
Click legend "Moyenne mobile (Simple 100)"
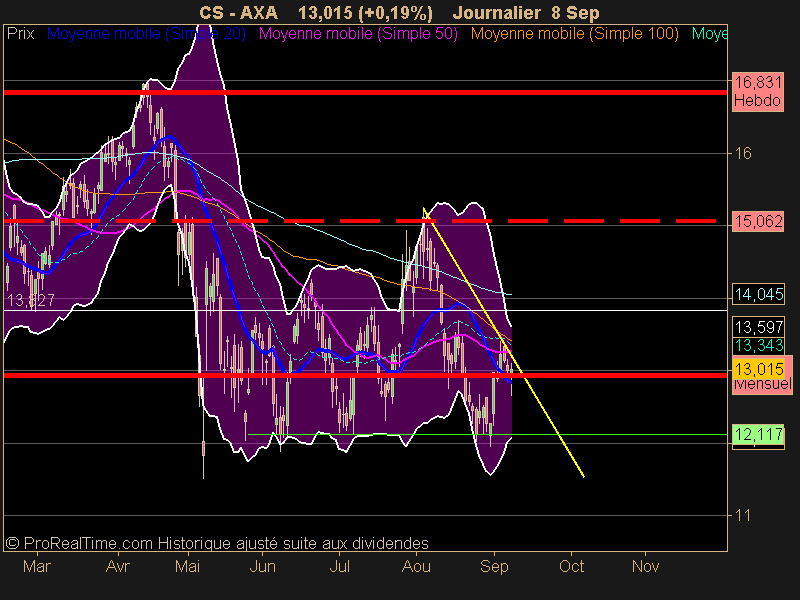[x=574, y=34]
